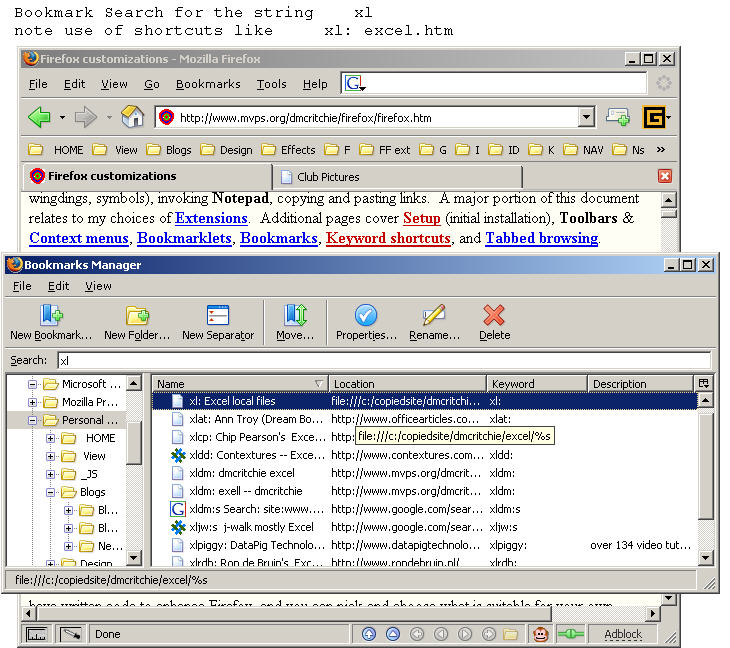Sort by the Keyword column header

tap(536, 384)
